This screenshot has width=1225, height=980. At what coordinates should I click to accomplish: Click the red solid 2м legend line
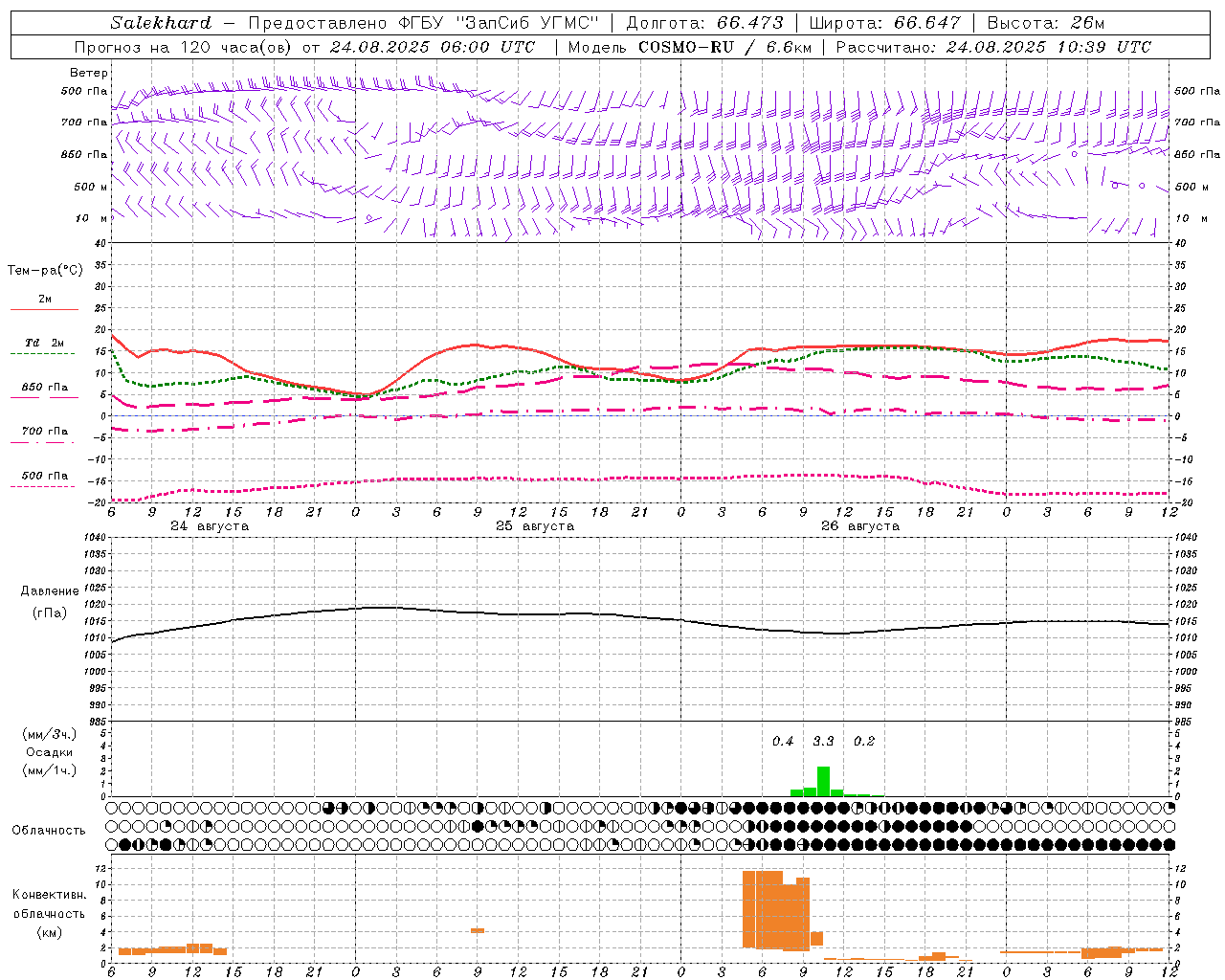[44, 309]
